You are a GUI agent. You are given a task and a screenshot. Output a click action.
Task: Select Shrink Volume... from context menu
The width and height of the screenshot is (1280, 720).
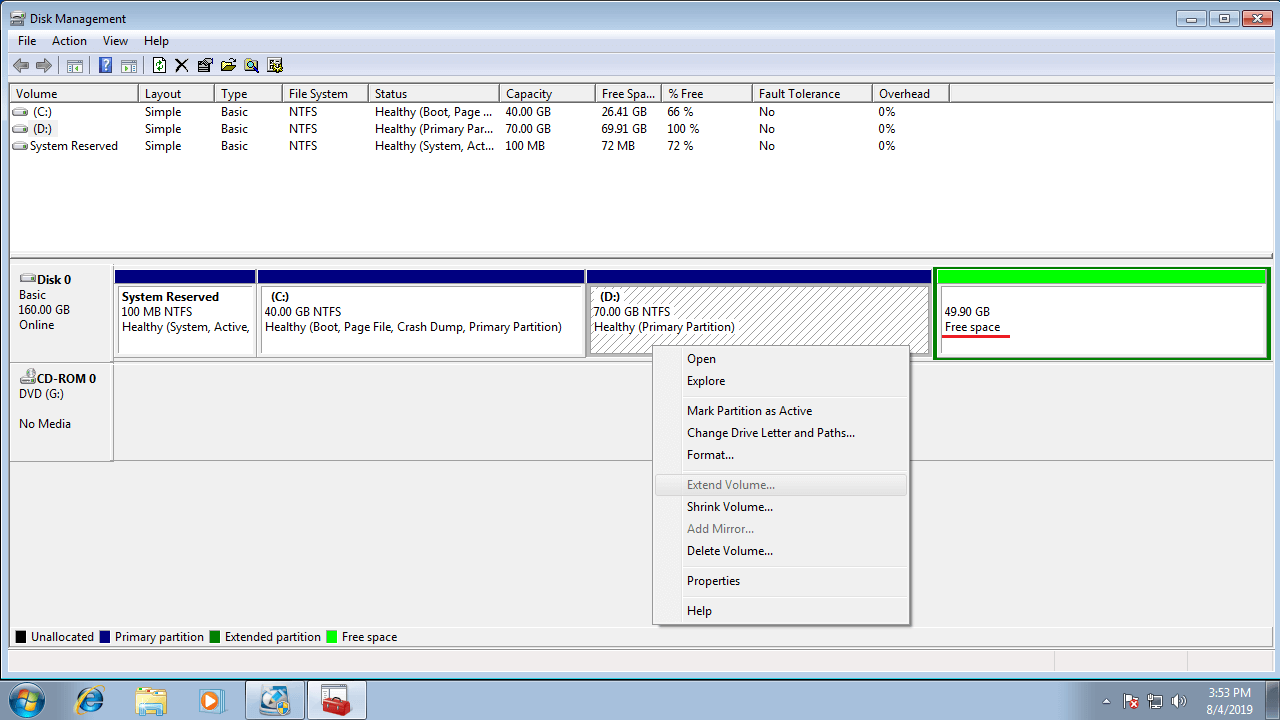(729, 507)
